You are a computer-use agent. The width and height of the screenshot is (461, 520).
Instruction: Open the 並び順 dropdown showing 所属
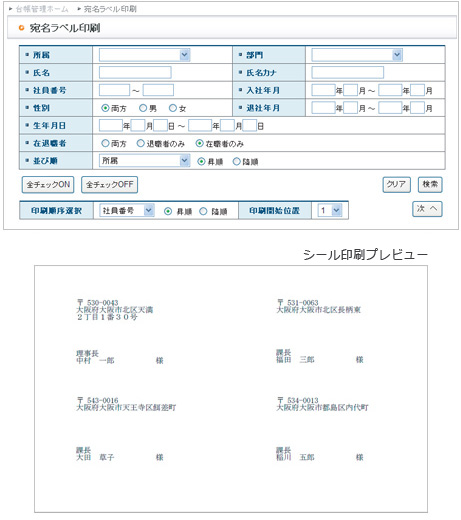coord(144,161)
